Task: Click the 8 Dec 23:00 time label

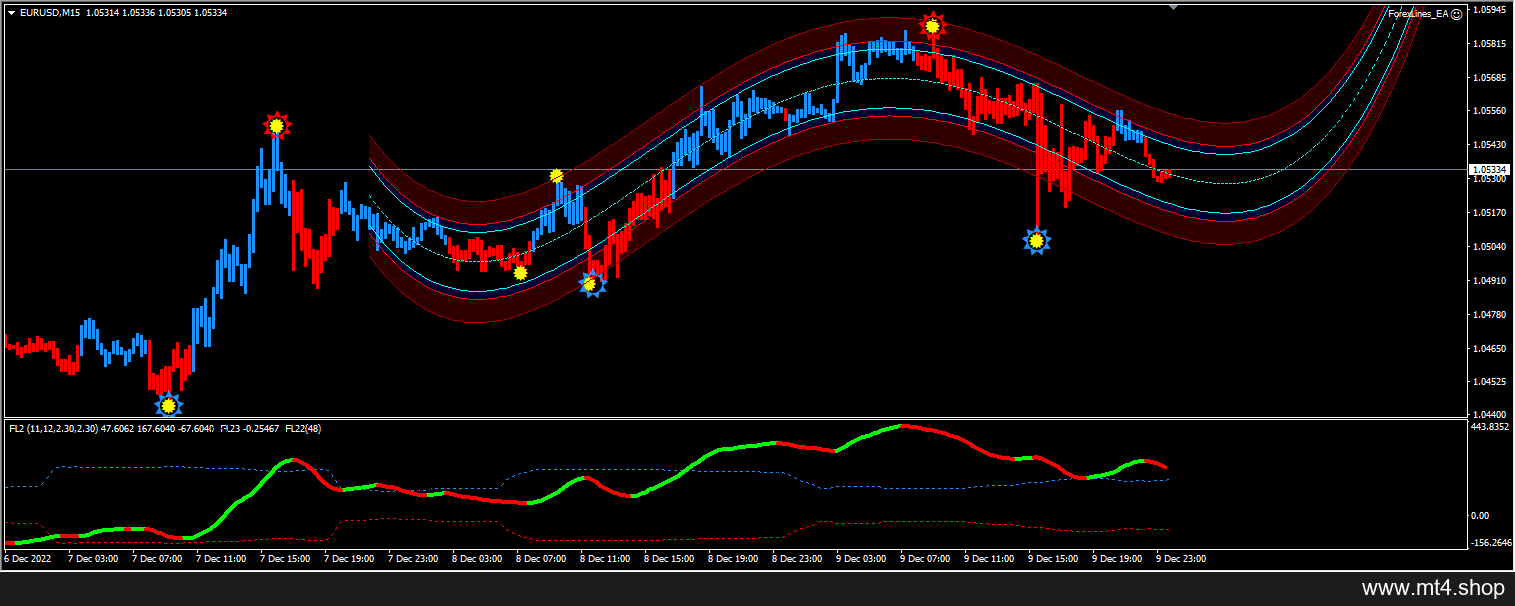Action: click(797, 559)
